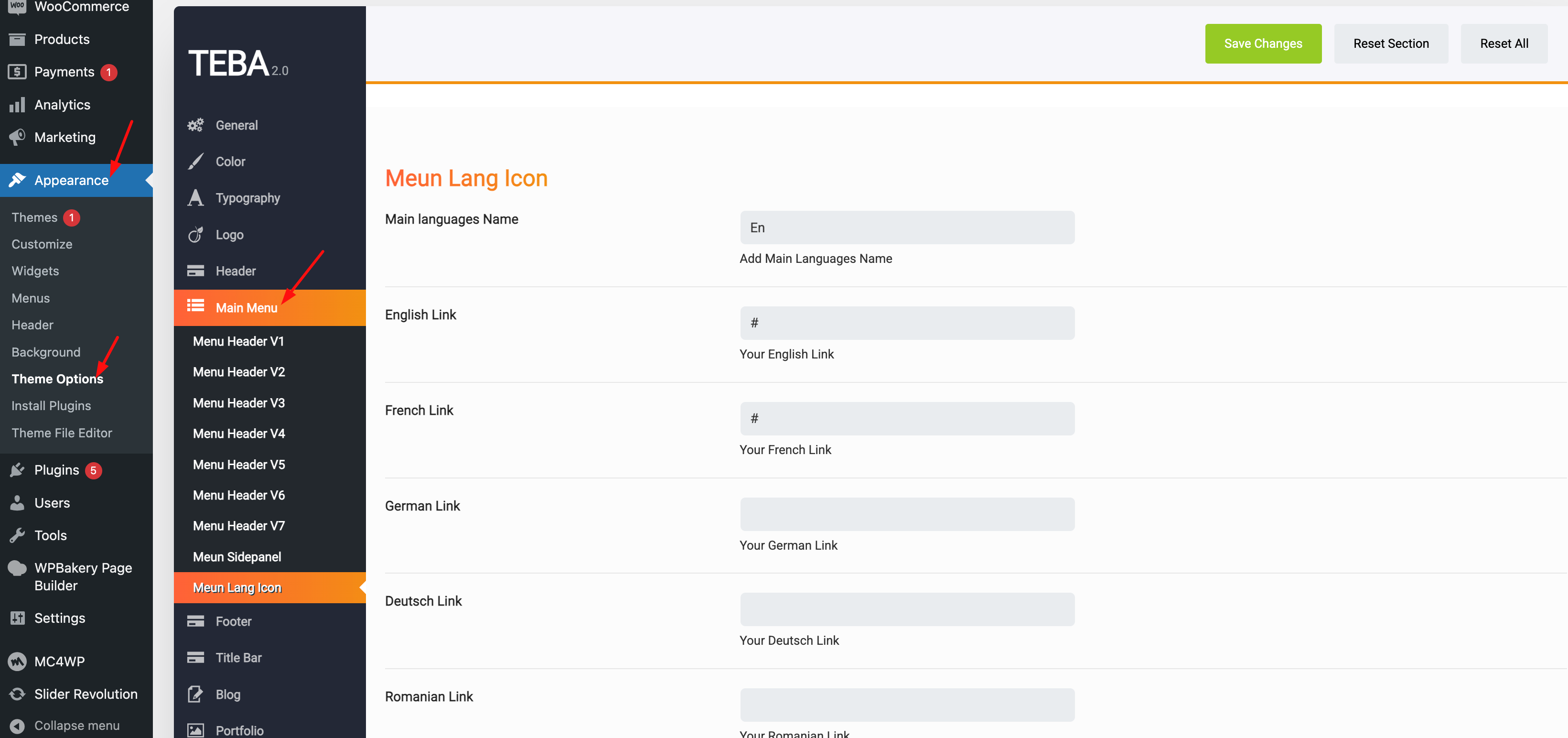This screenshot has height=738, width=1568.
Task: Click the Main Menu list icon
Action: (195, 306)
